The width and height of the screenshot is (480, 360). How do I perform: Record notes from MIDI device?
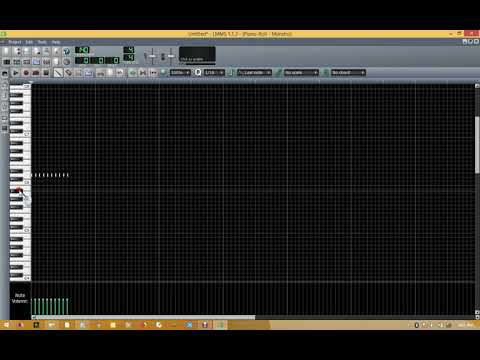[x=26, y=73]
